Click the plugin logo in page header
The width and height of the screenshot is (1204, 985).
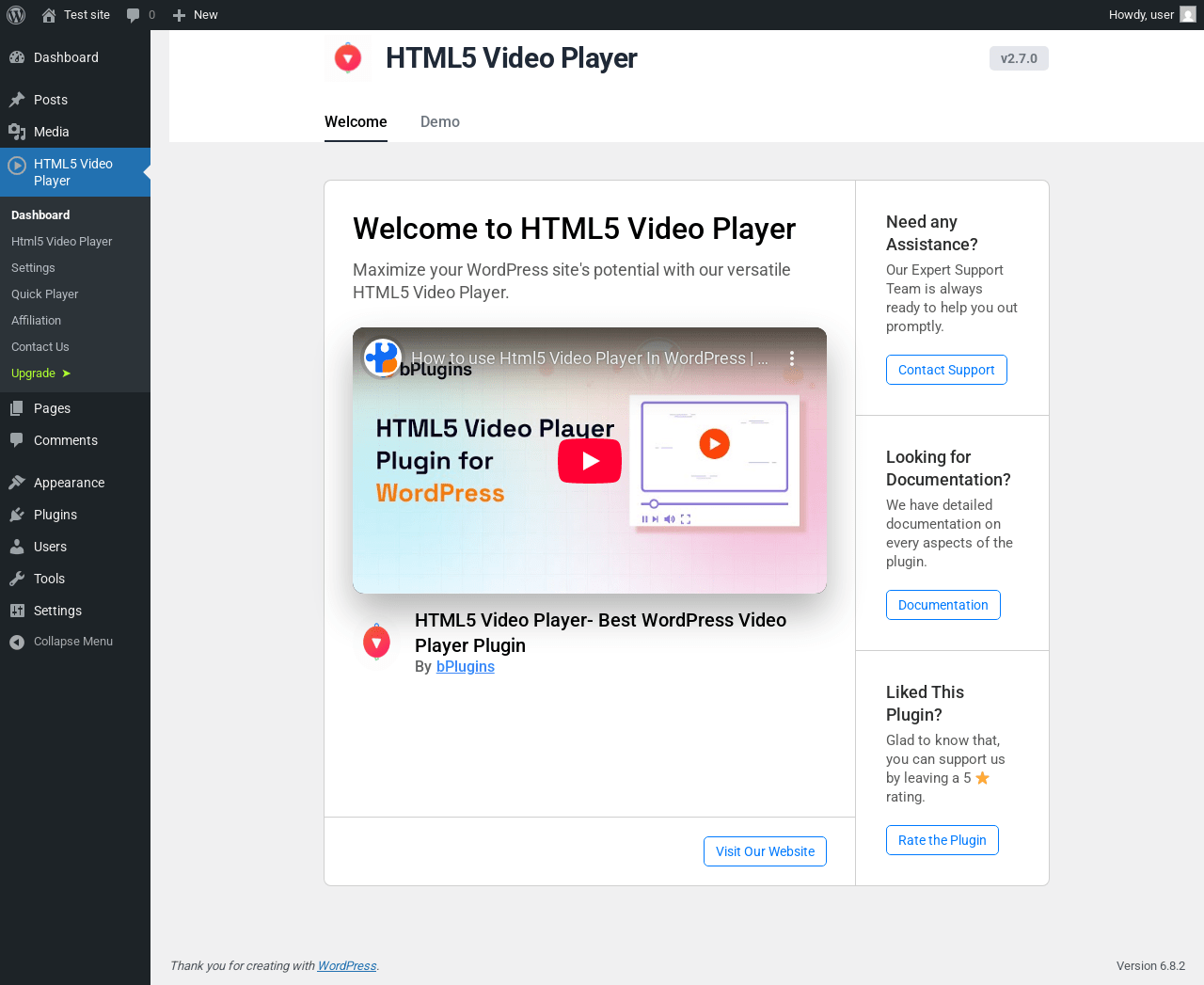(348, 58)
